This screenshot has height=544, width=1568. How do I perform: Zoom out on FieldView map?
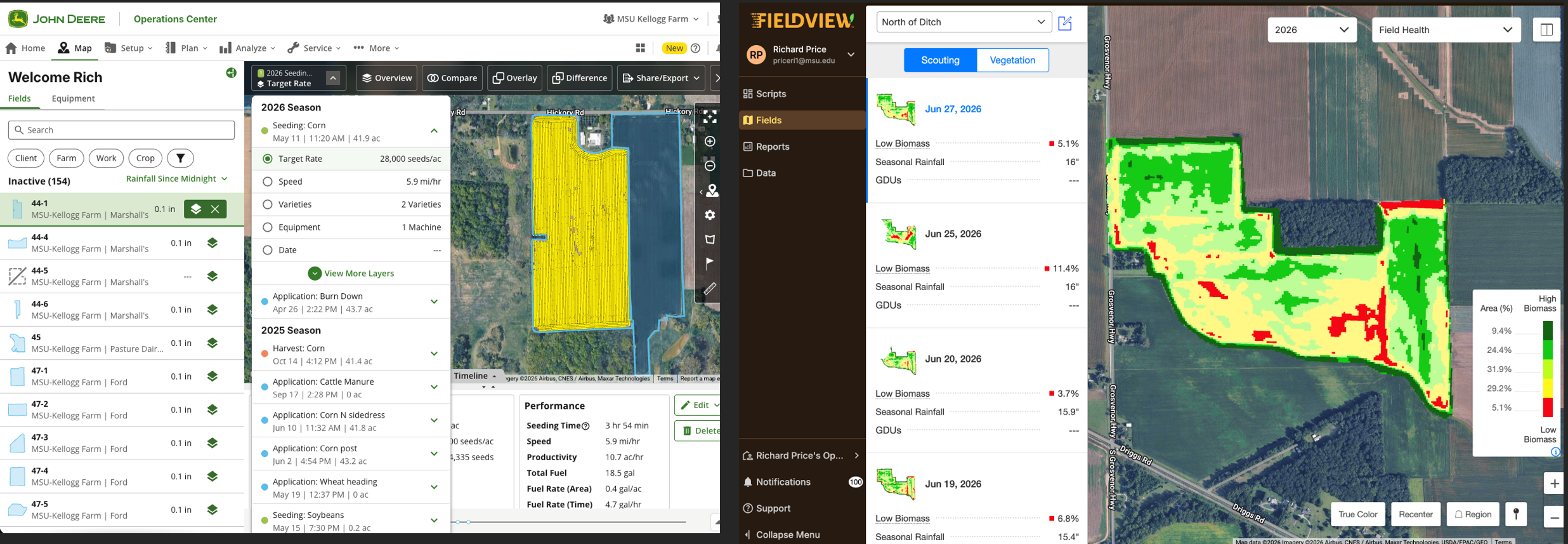coord(1554,518)
